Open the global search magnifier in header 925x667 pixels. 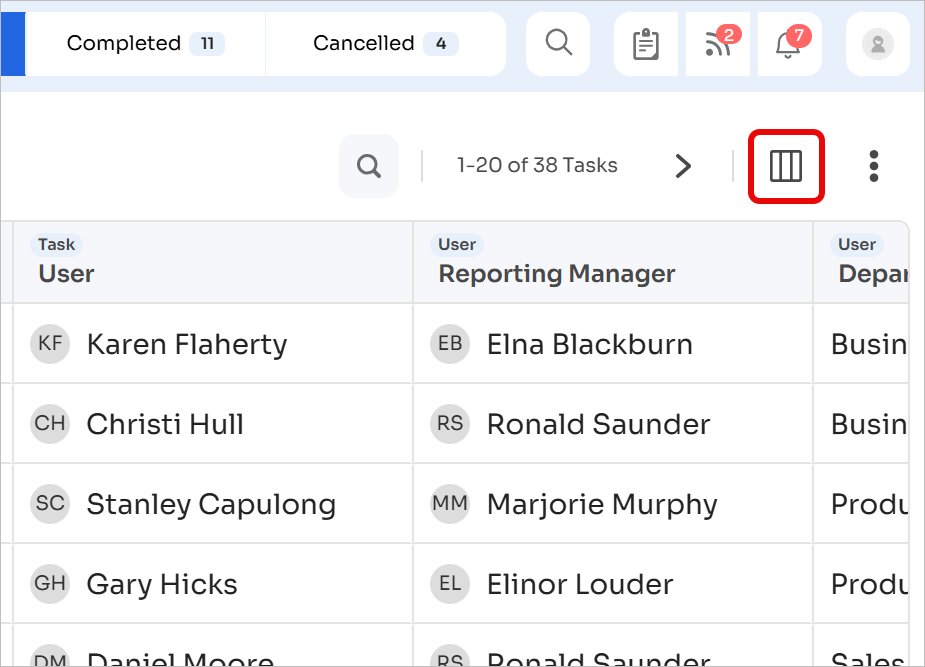pos(558,44)
